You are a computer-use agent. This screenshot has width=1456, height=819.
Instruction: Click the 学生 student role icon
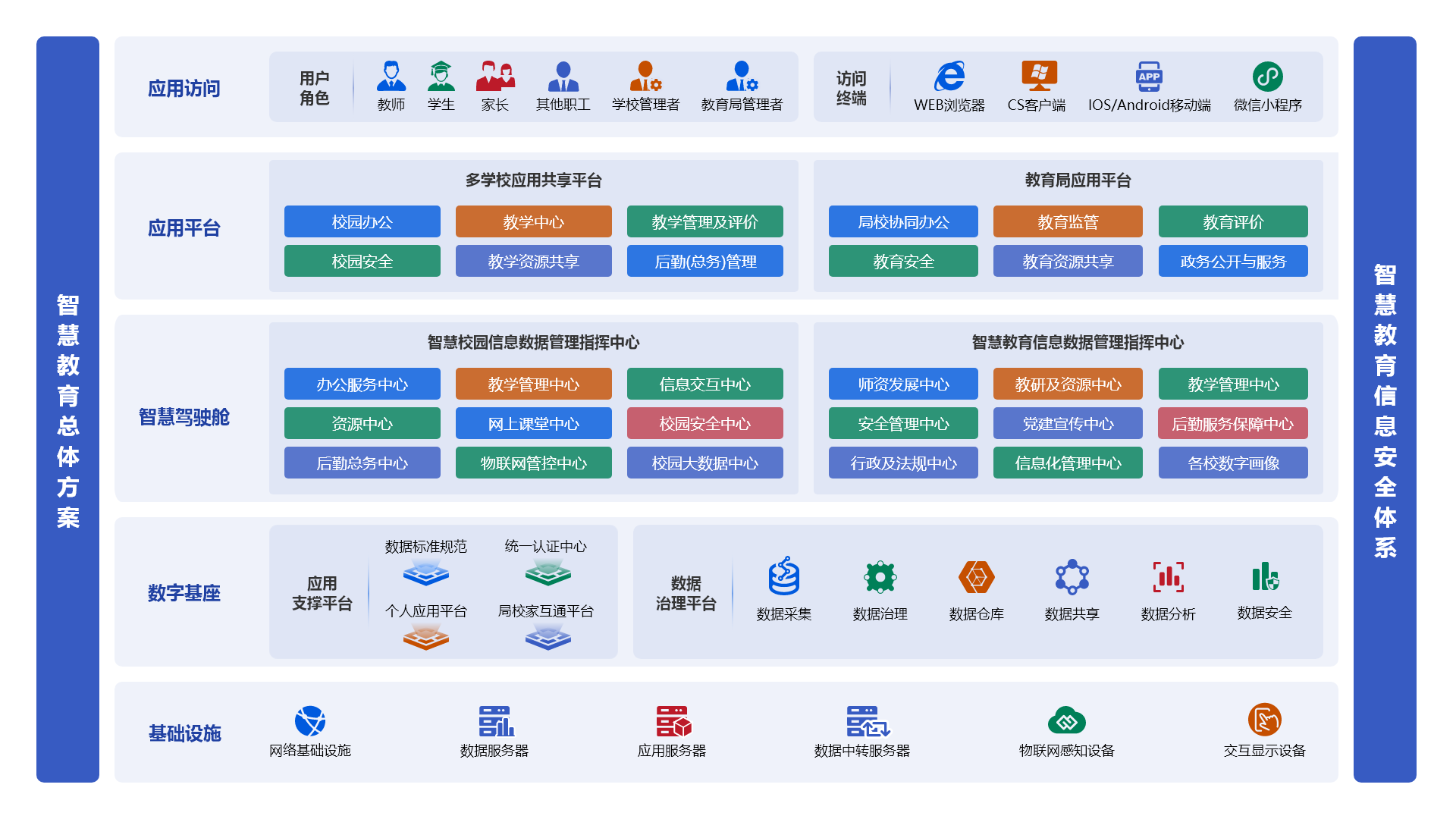pos(441,77)
